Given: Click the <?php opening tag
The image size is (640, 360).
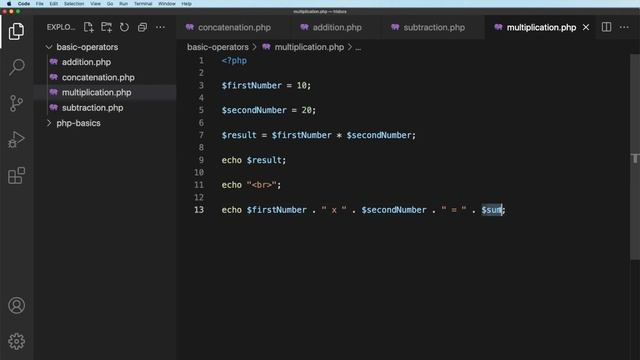Looking at the screenshot, I should tap(234, 60).
